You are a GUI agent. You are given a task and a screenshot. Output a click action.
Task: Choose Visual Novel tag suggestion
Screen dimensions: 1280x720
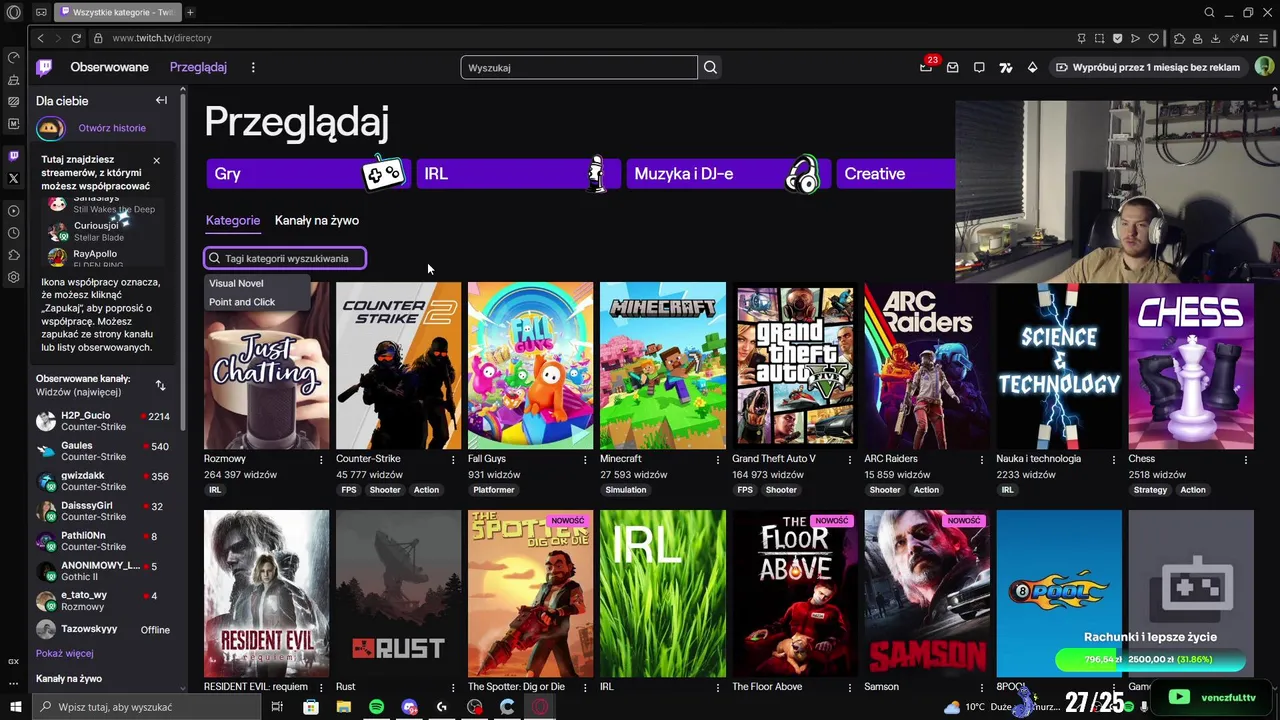236,283
